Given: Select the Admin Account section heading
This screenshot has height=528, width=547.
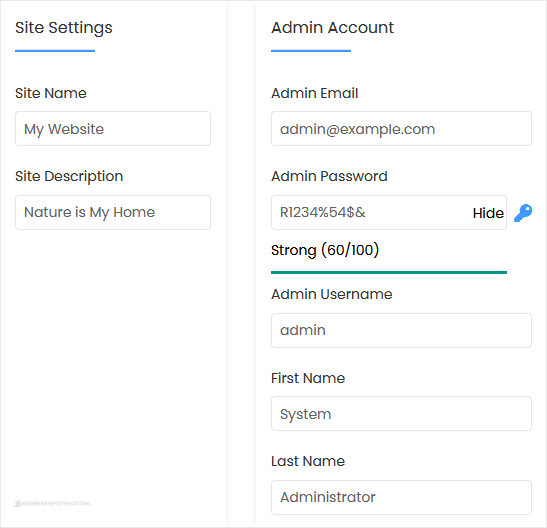Looking at the screenshot, I should tap(332, 28).
